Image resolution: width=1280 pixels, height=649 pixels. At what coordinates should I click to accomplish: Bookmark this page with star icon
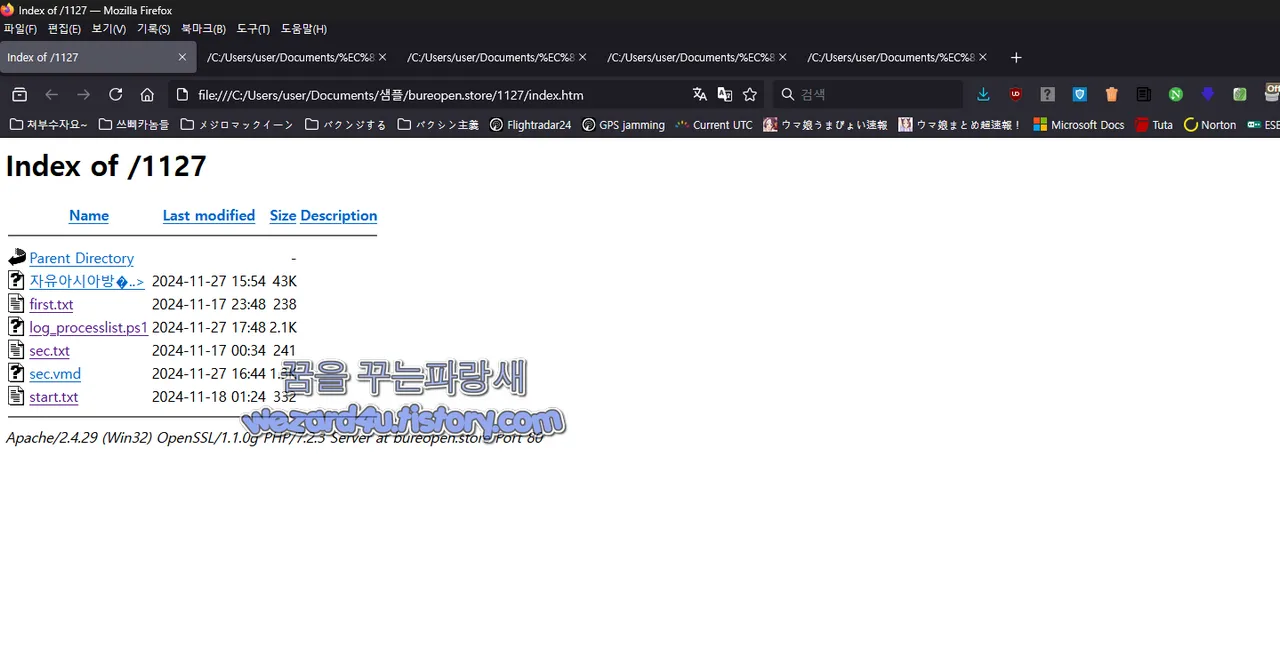750,95
